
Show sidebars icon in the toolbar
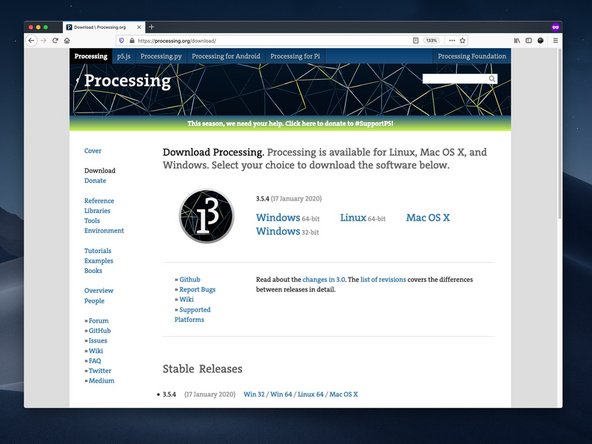click(x=529, y=40)
